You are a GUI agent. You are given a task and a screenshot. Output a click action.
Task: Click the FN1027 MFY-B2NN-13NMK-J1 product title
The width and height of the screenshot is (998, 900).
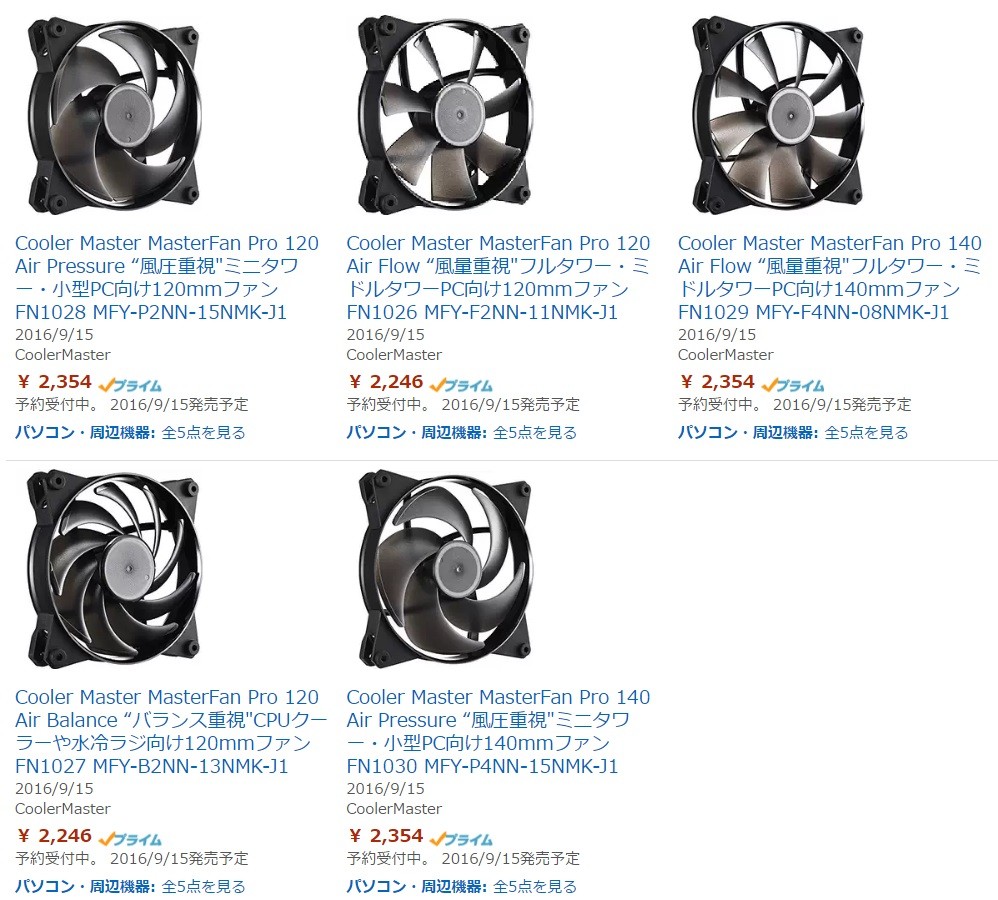click(171, 731)
